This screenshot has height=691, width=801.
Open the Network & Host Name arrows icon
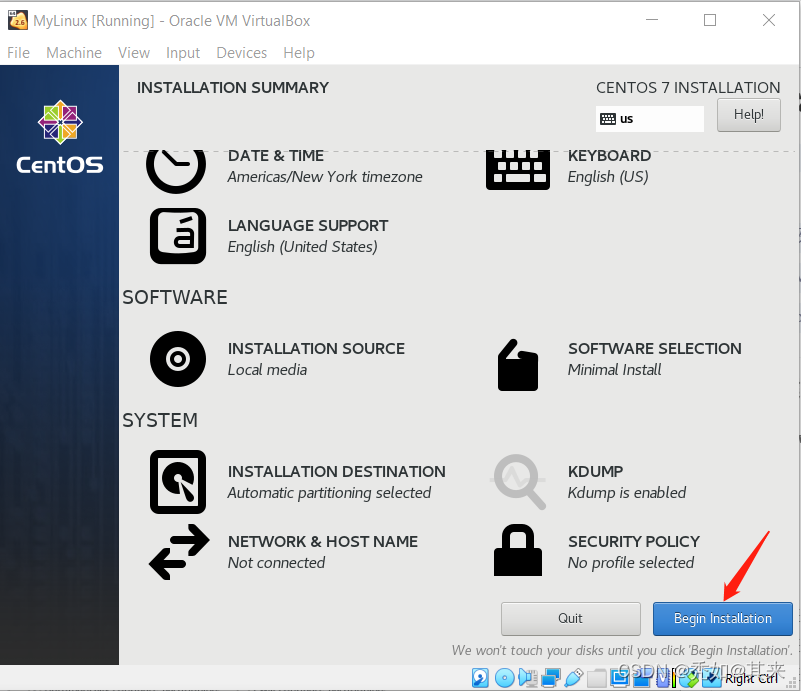coord(179,552)
